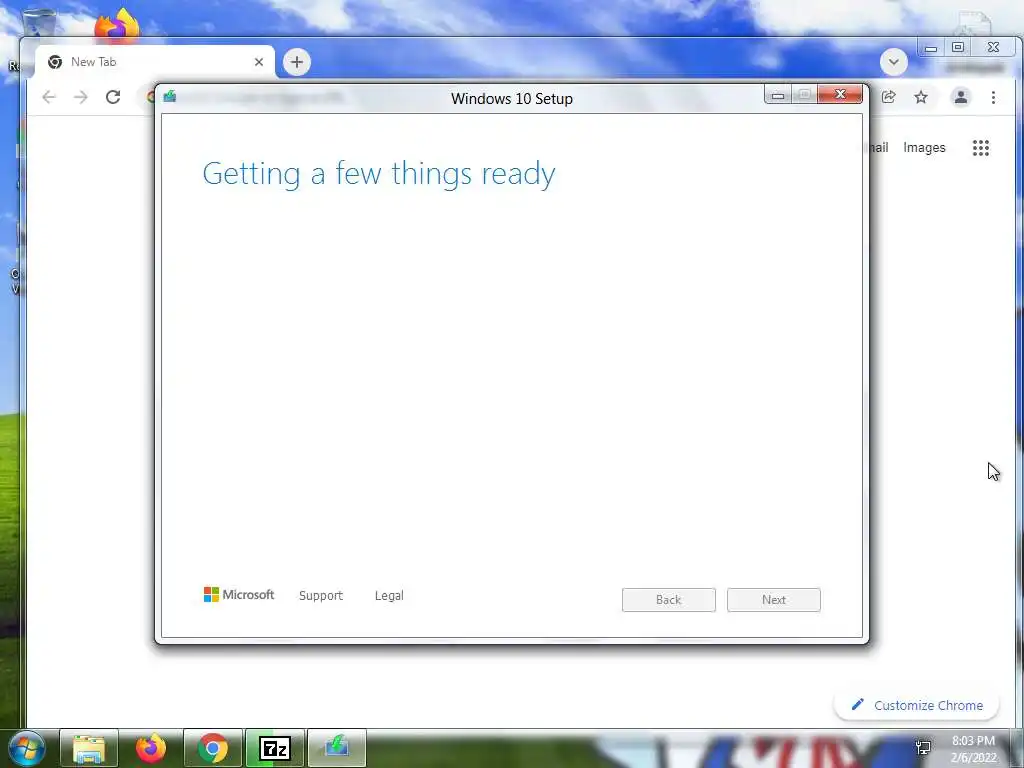Open 7-Zip from the taskbar
The image size is (1024, 768).
pos(275,748)
